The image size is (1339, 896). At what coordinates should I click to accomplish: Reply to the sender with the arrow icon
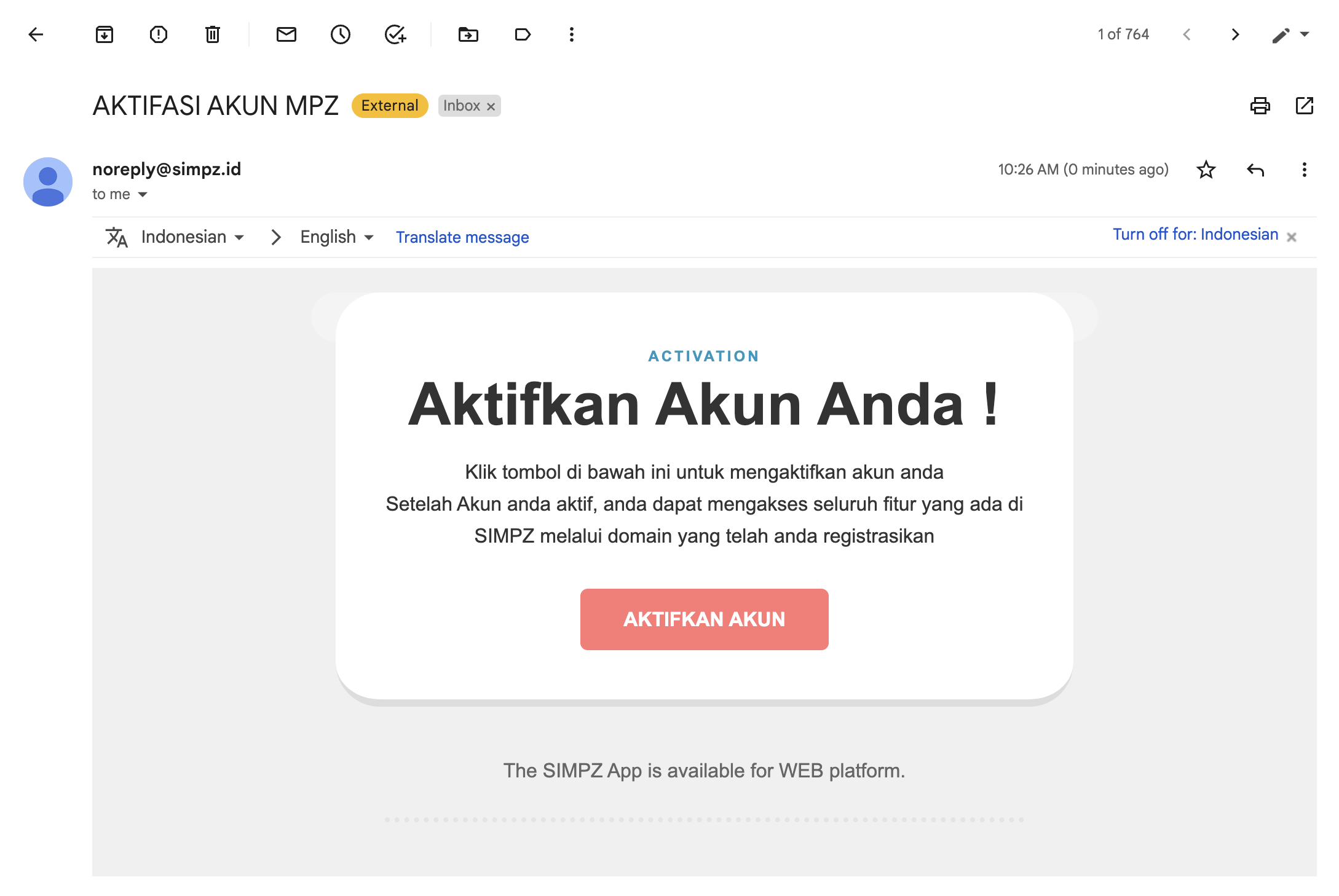(x=1255, y=170)
